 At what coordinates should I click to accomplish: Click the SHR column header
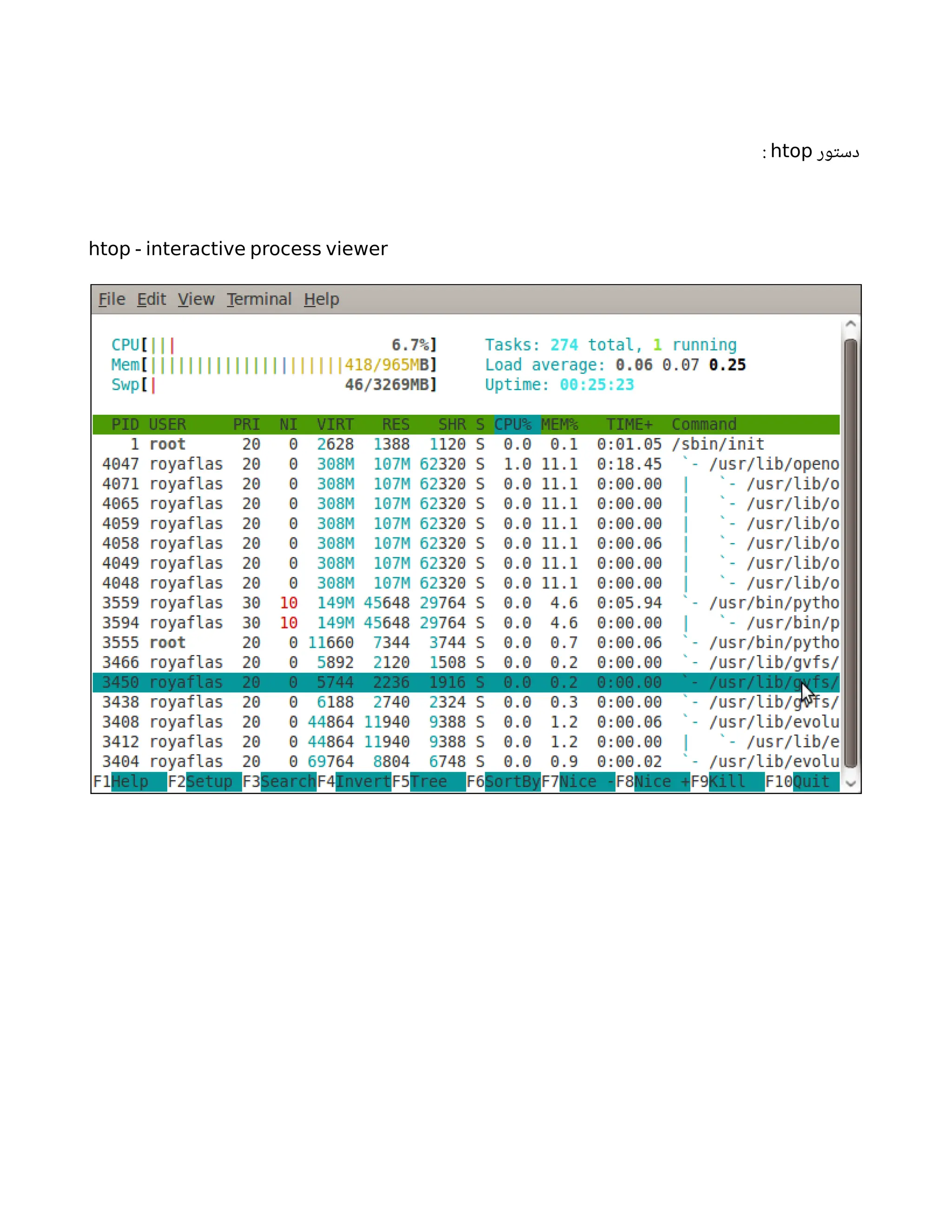point(452,424)
